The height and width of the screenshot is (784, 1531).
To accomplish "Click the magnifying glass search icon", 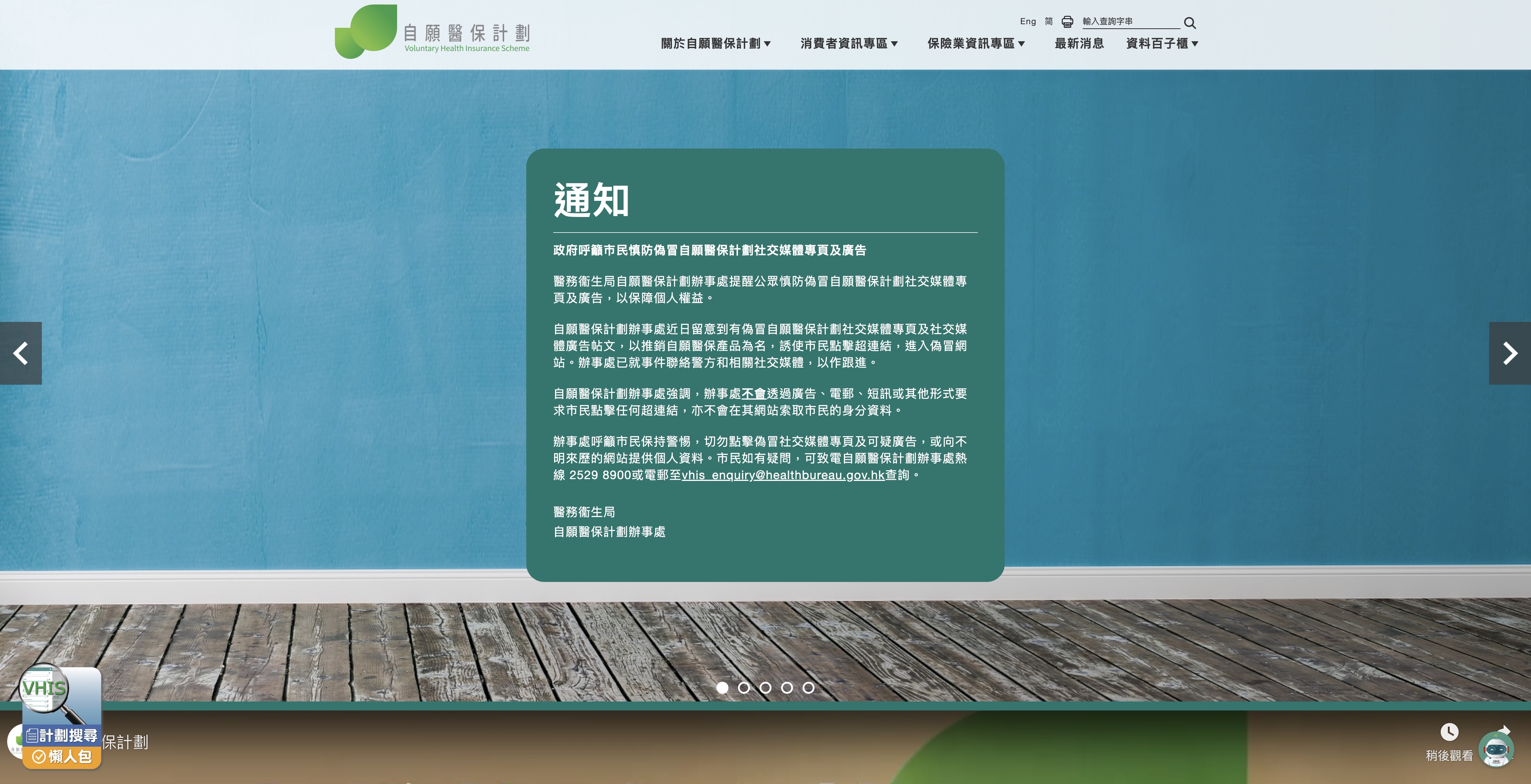I will pyautogui.click(x=1189, y=23).
